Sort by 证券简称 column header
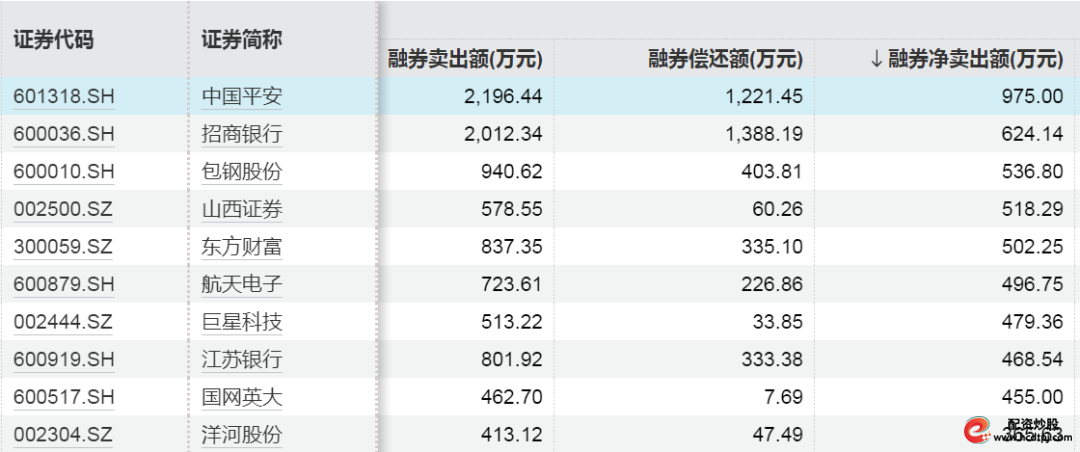Viewport: 1080px width, 452px height. coord(242,40)
